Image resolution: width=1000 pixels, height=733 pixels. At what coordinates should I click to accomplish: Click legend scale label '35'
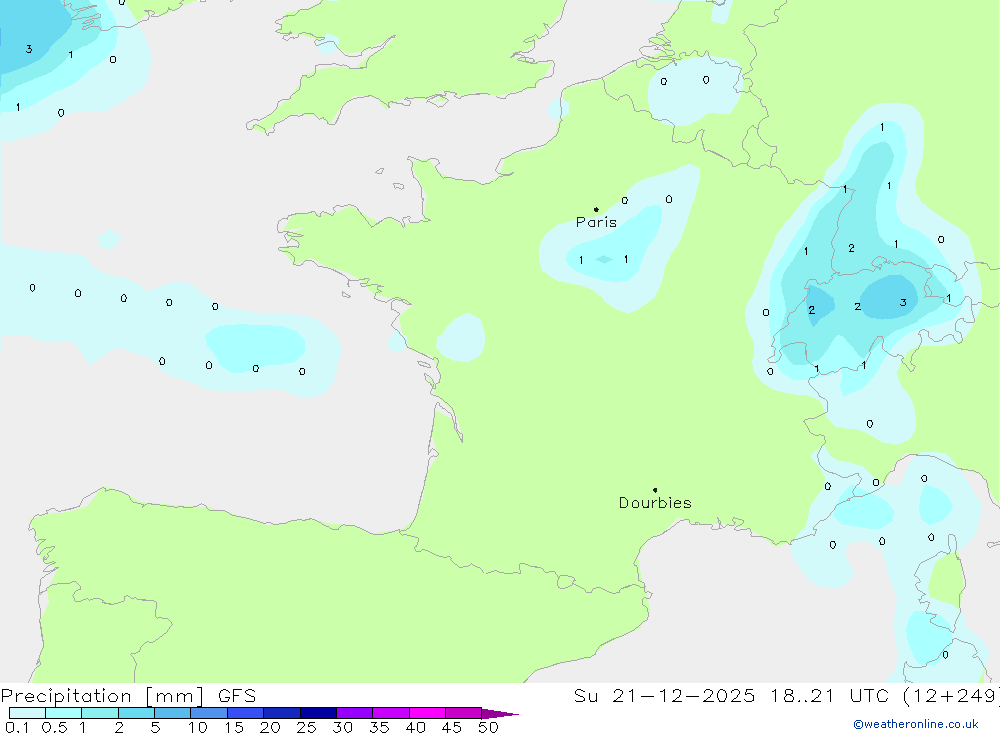coord(379,727)
